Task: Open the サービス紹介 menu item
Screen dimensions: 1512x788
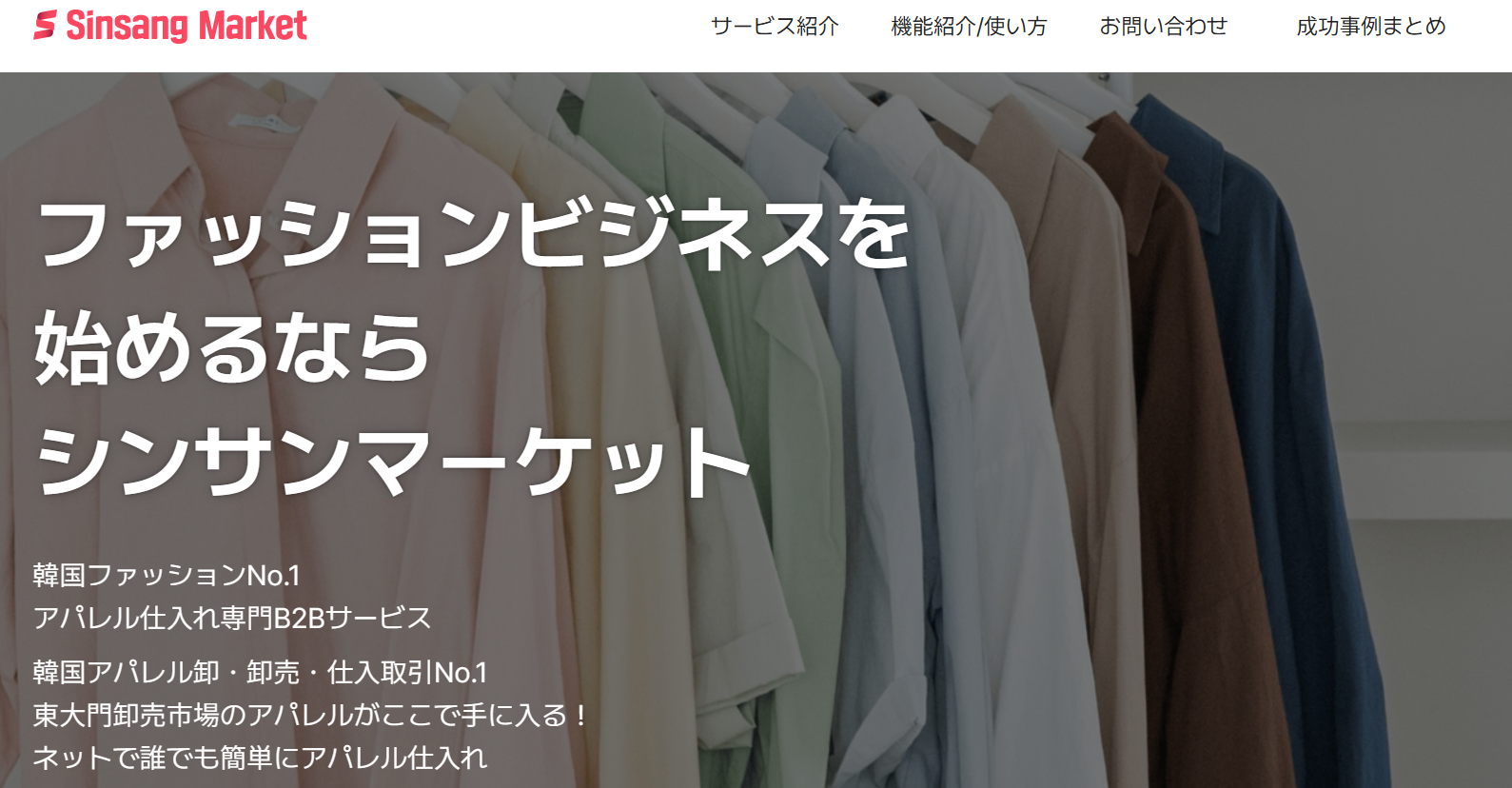Action: (775, 27)
